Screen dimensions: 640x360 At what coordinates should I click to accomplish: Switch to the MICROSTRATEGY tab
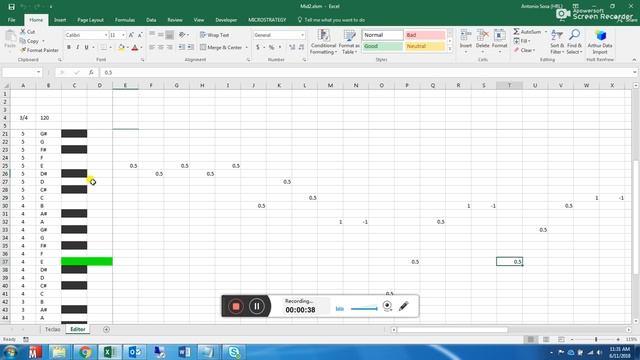[x=267, y=20]
